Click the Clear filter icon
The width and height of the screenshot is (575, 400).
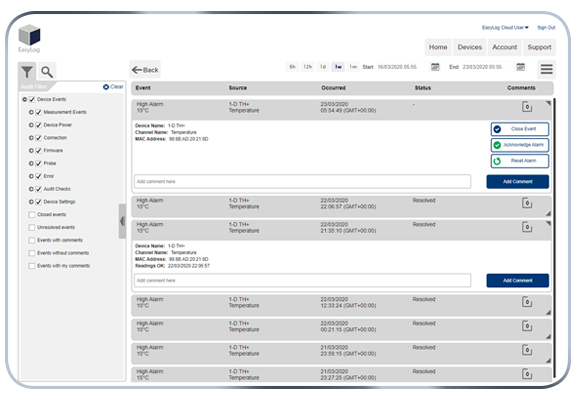click(106, 87)
